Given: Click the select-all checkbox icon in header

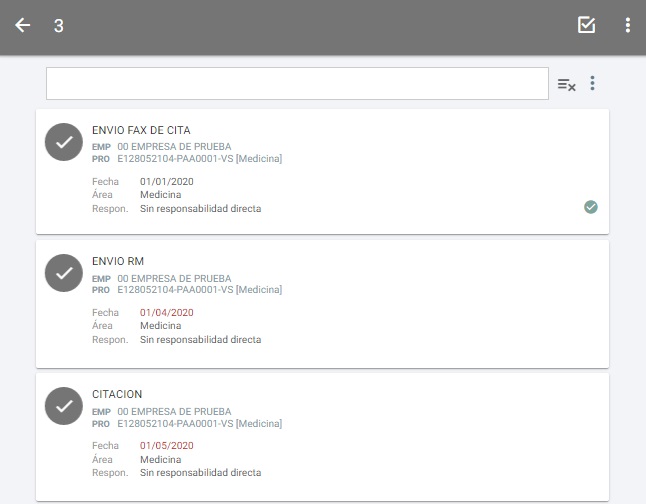Looking at the screenshot, I should 587,26.
